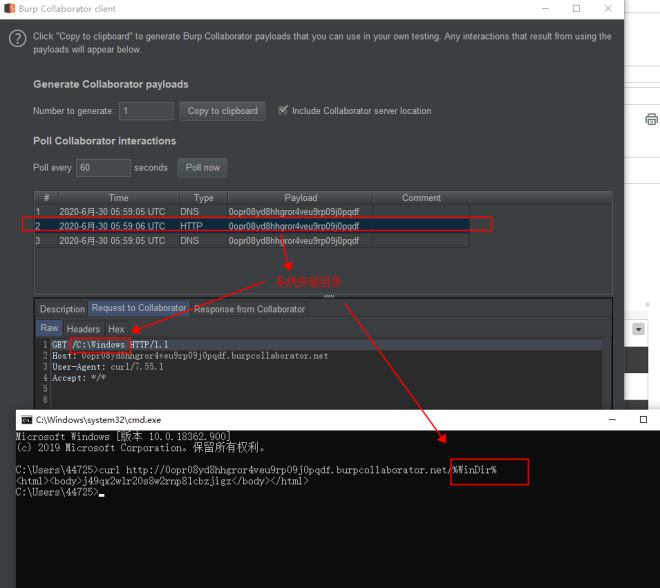Screen dimensions: 660x588
Task: Click the cmd.exe window icon
Action: [x=27, y=420]
